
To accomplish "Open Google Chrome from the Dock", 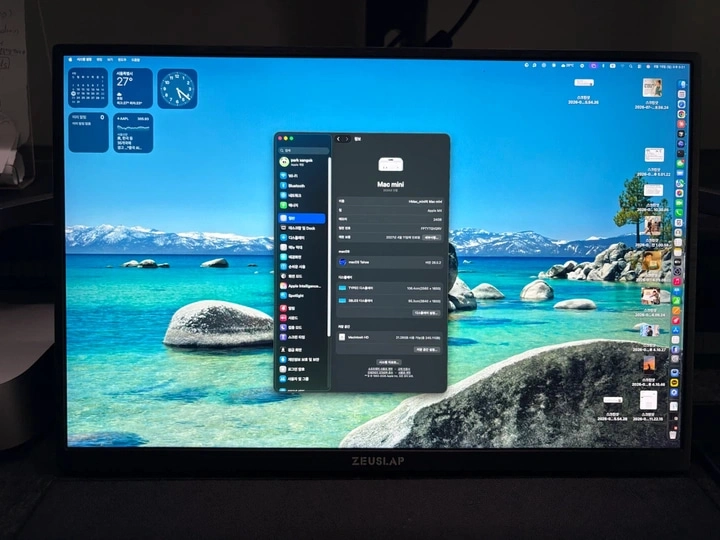I will tap(682, 114).
